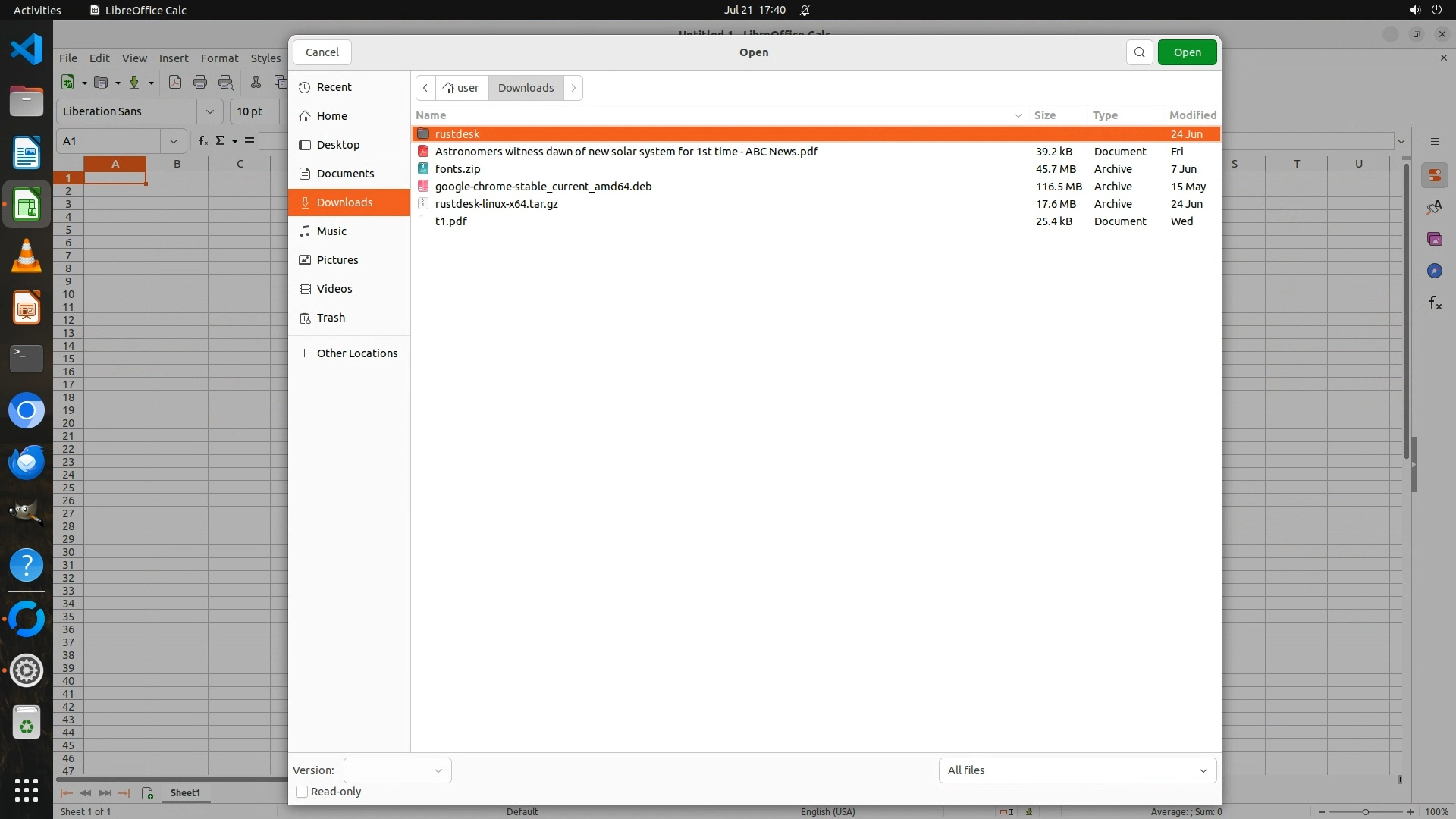This screenshot has height=819, width=1456.
Task: Open the Trash location in sidebar
Action: click(x=331, y=318)
